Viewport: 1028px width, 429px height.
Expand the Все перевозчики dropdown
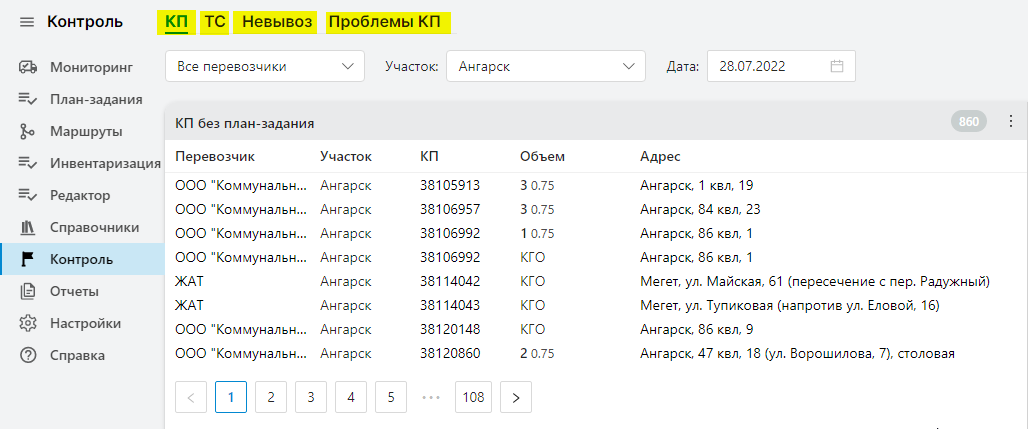(264, 67)
